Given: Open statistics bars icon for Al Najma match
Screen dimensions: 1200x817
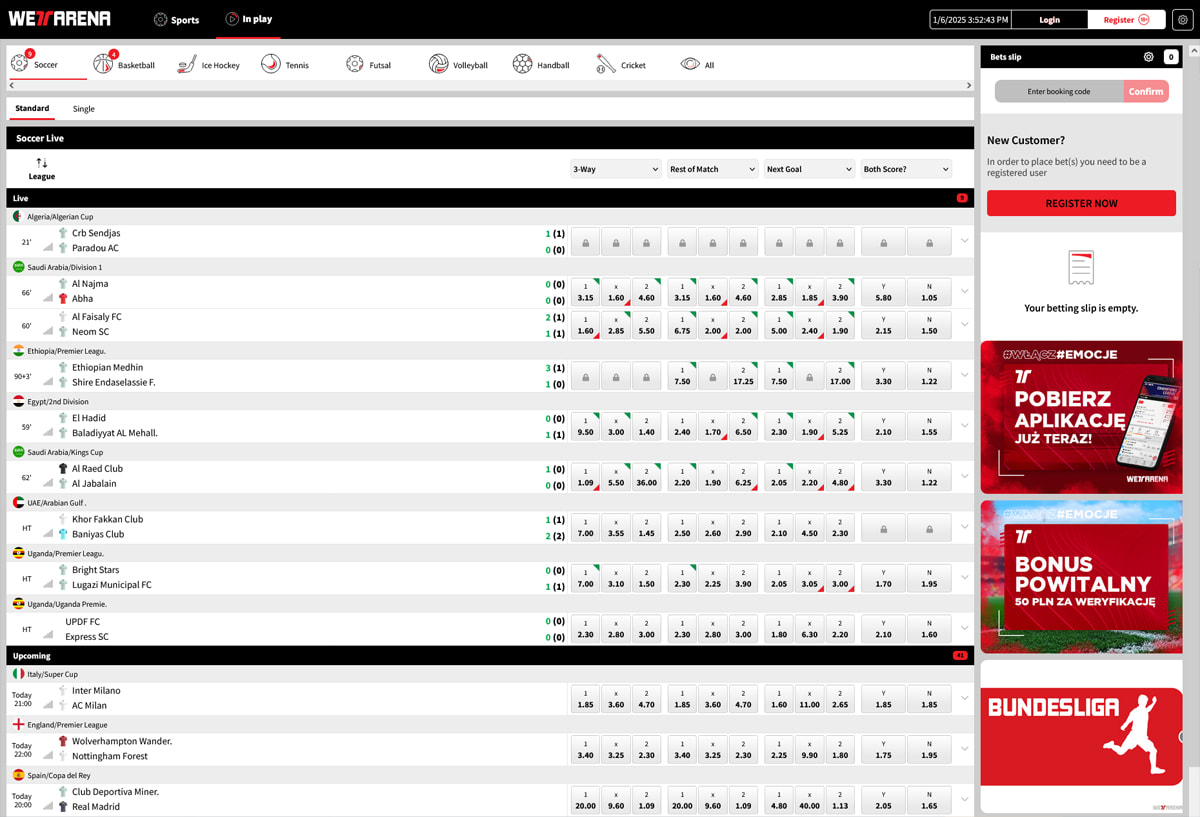Looking at the screenshot, I should pyautogui.click(x=47, y=299).
